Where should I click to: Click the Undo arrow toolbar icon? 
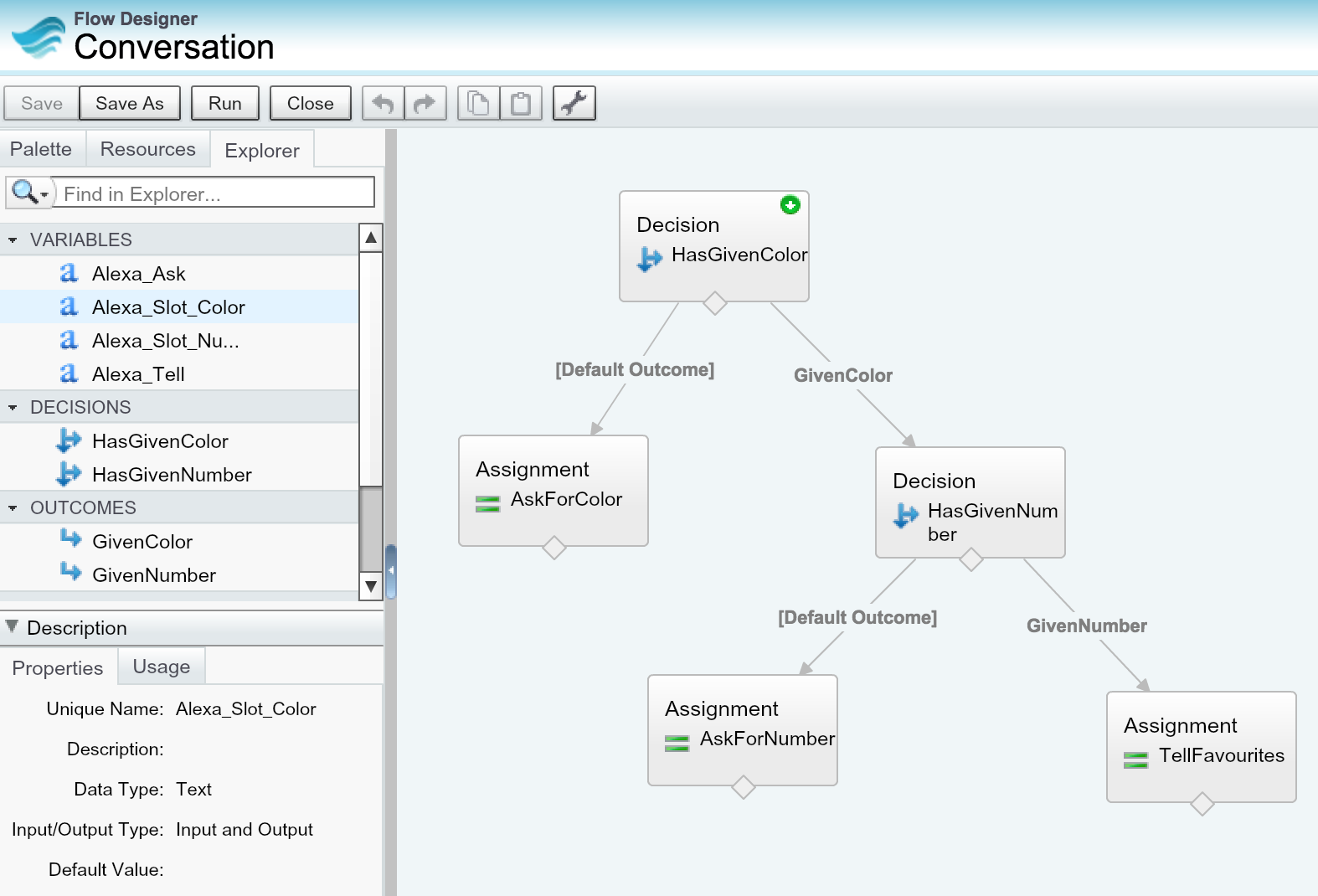pyautogui.click(x=384, y=103)
